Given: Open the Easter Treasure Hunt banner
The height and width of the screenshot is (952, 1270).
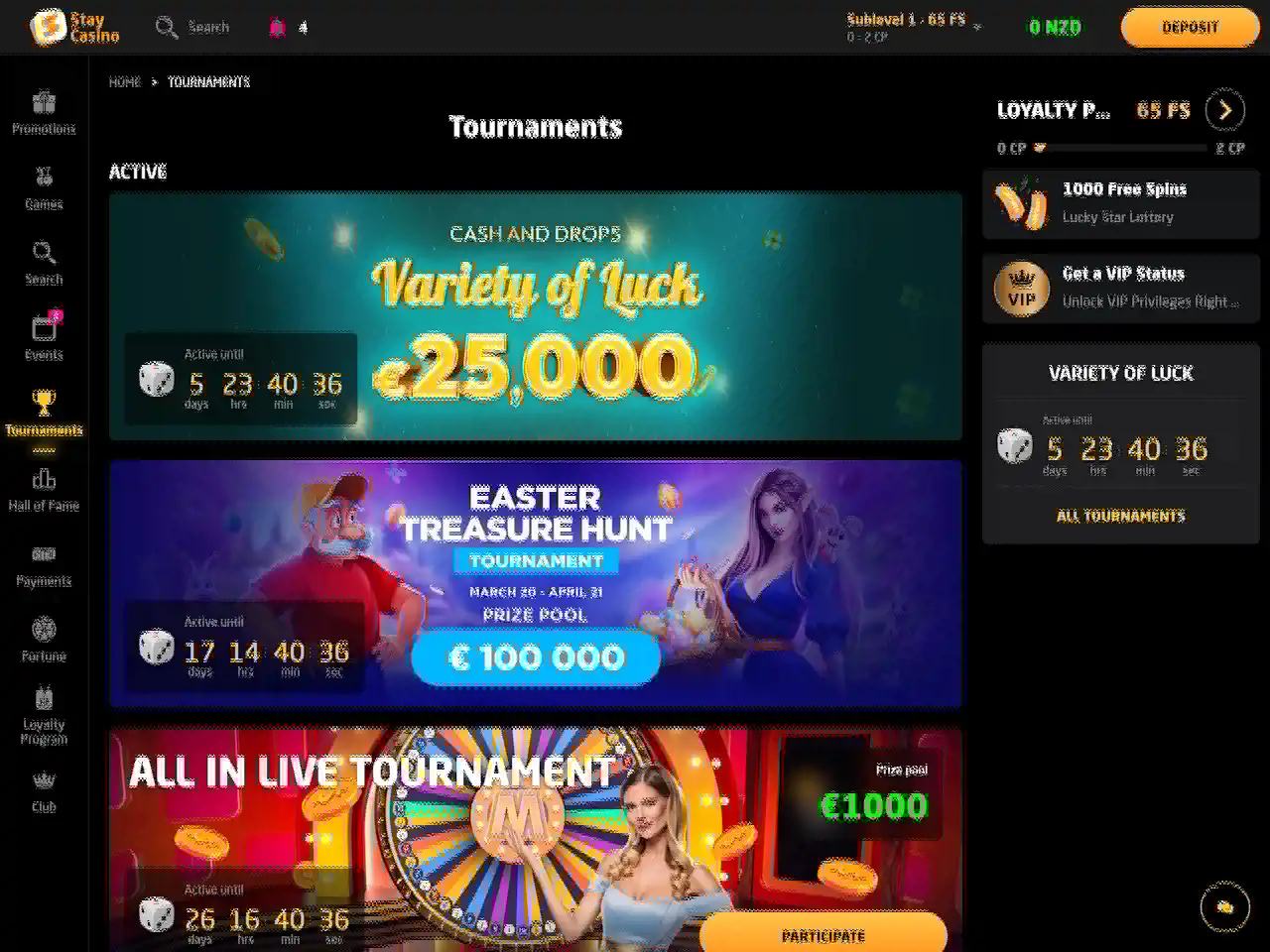Looking at the screenshot, I should click(536, 583).
